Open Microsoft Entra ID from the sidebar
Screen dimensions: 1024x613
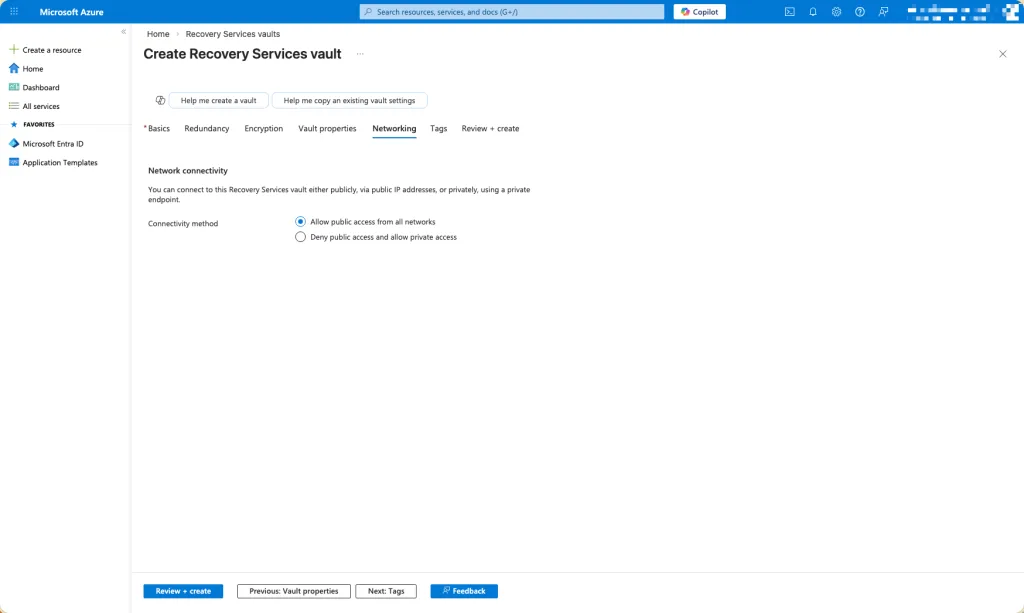point(53,143)
